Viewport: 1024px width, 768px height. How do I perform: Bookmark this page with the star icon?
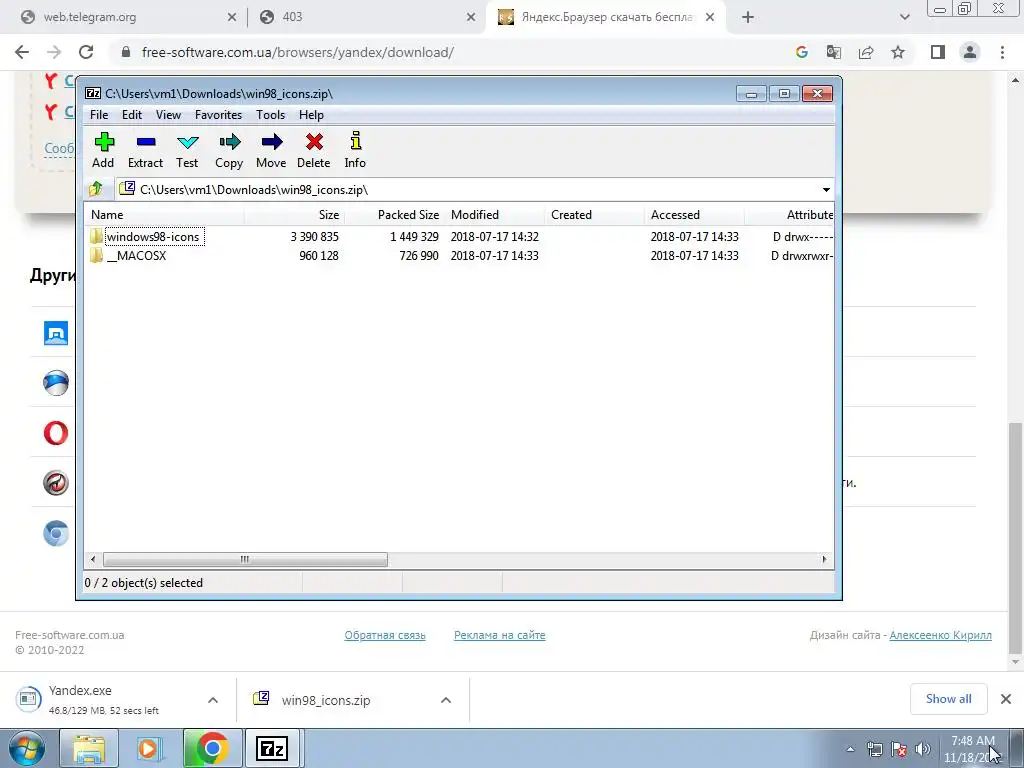(x=898, y=52)
